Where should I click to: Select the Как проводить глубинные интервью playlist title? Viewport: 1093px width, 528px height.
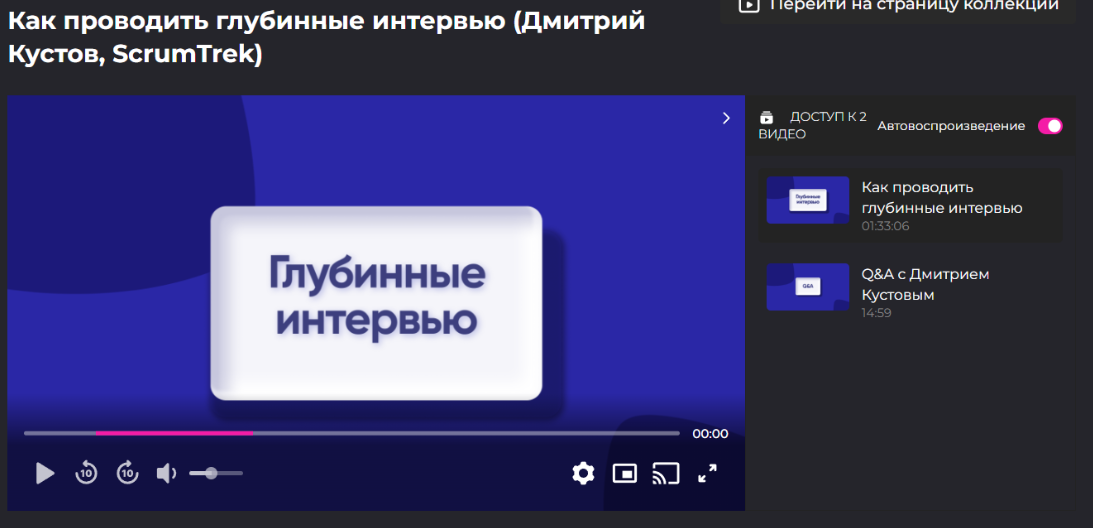941,198
